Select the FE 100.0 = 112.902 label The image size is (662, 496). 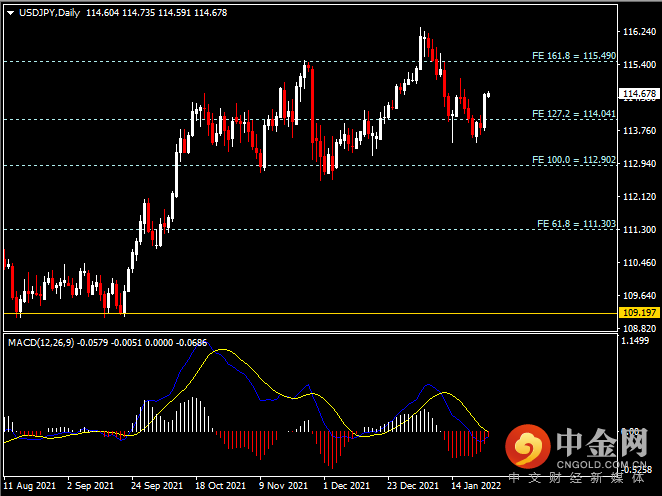pos(574,160)
